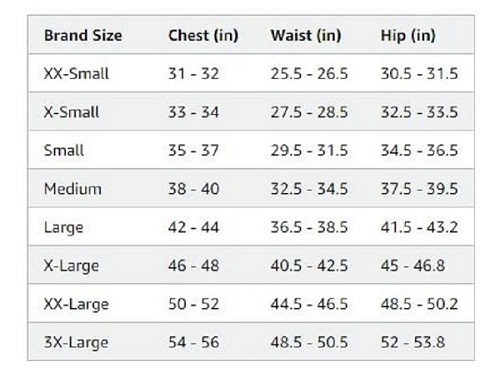
Task: Click hip value 48.5 - 50.2
Action: 419,304
